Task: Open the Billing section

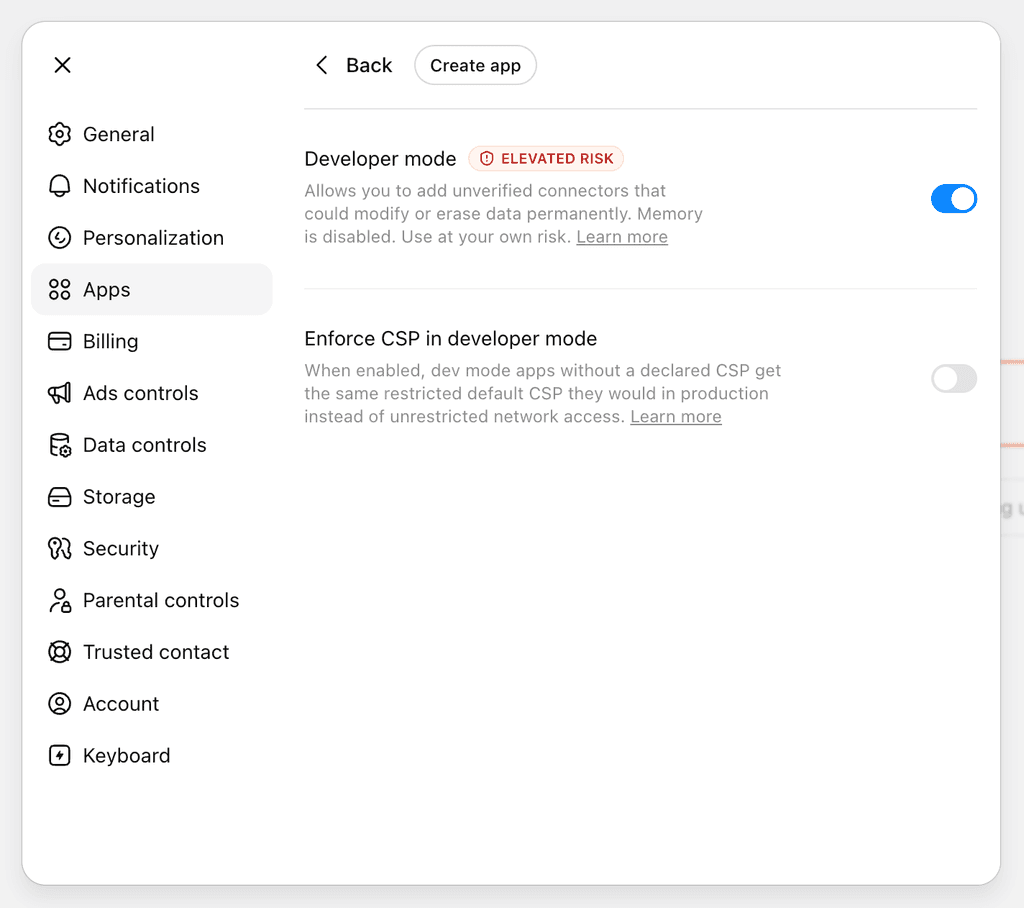Action: tap(152, 341)
